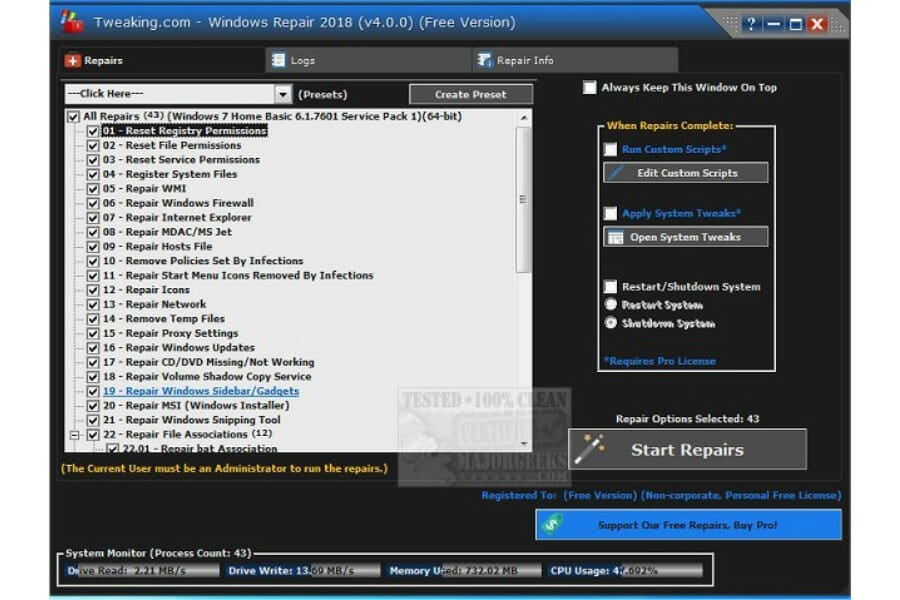
Task: Open the help via the question mark icon
Action: (750, 22)
